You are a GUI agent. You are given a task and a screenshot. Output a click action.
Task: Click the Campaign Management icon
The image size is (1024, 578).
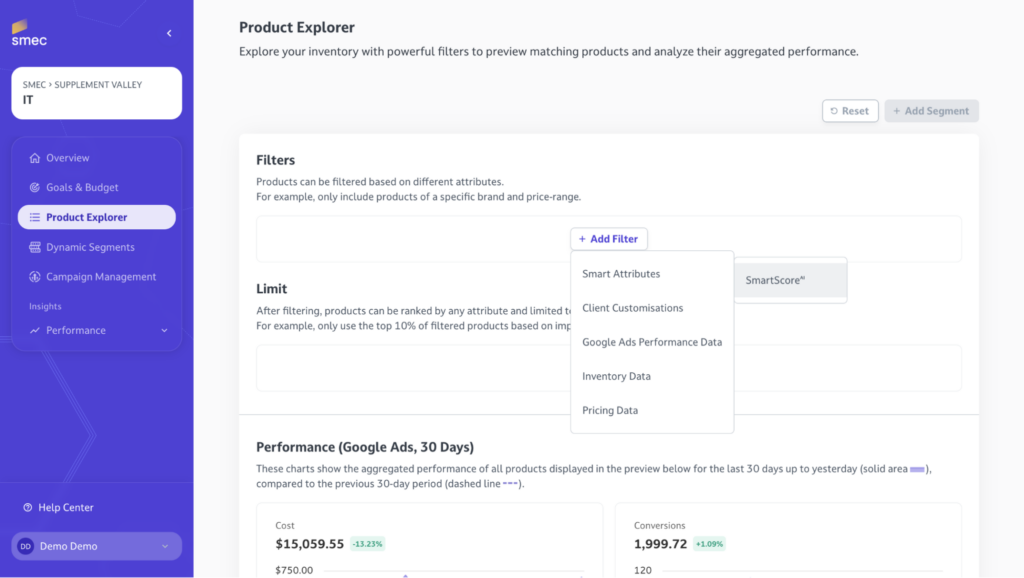(35, 277)
